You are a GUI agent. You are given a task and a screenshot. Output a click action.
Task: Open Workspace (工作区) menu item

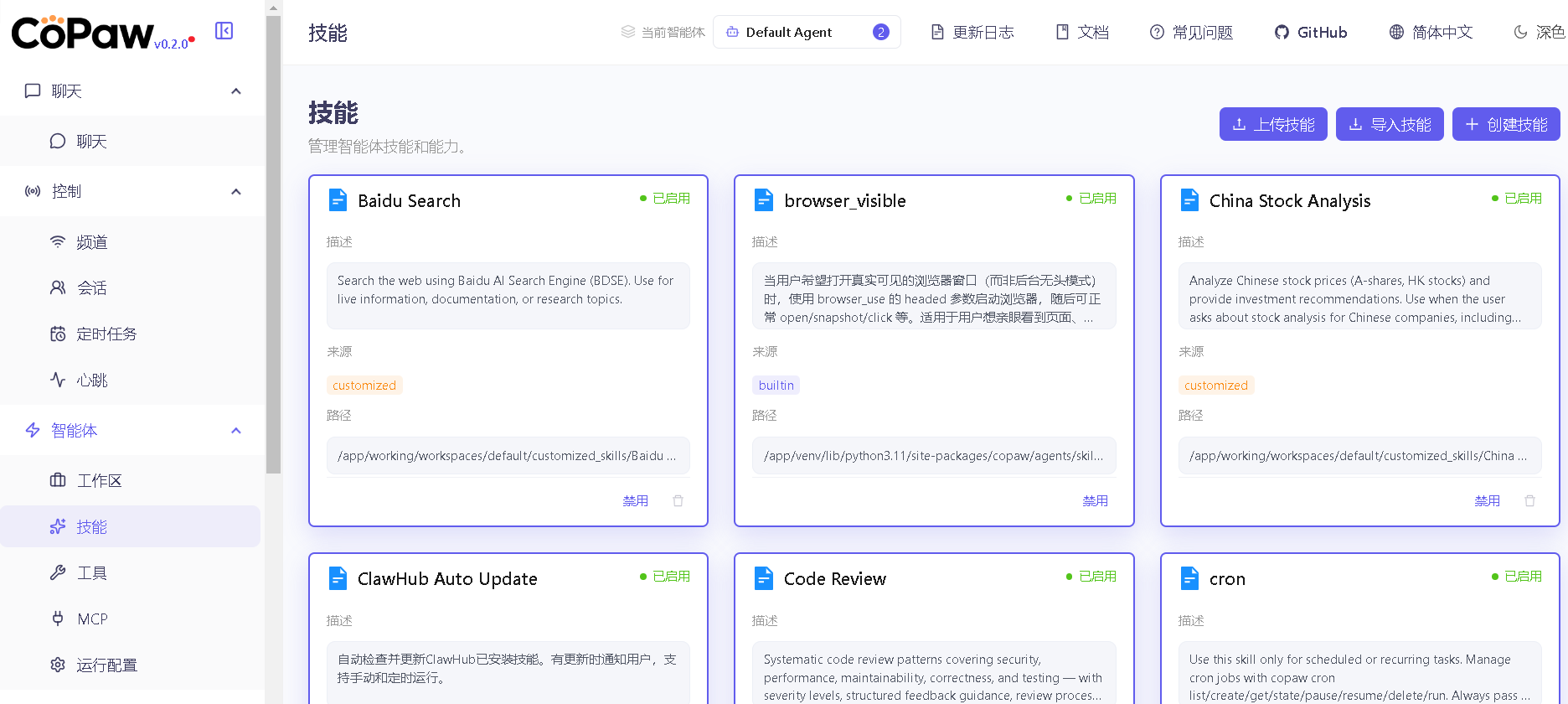[x=99, y=481]
